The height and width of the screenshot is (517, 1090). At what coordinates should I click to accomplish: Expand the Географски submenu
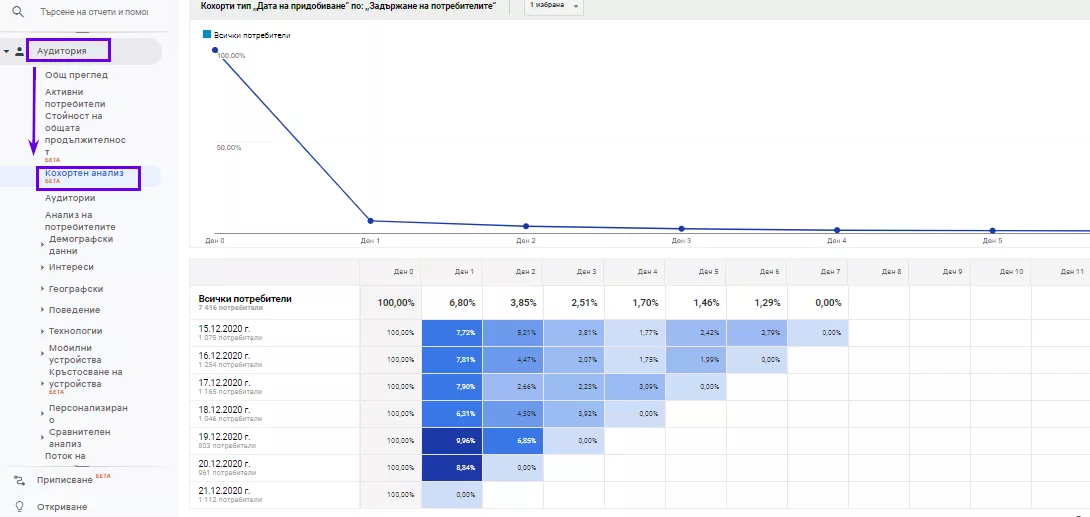point(42,289)
